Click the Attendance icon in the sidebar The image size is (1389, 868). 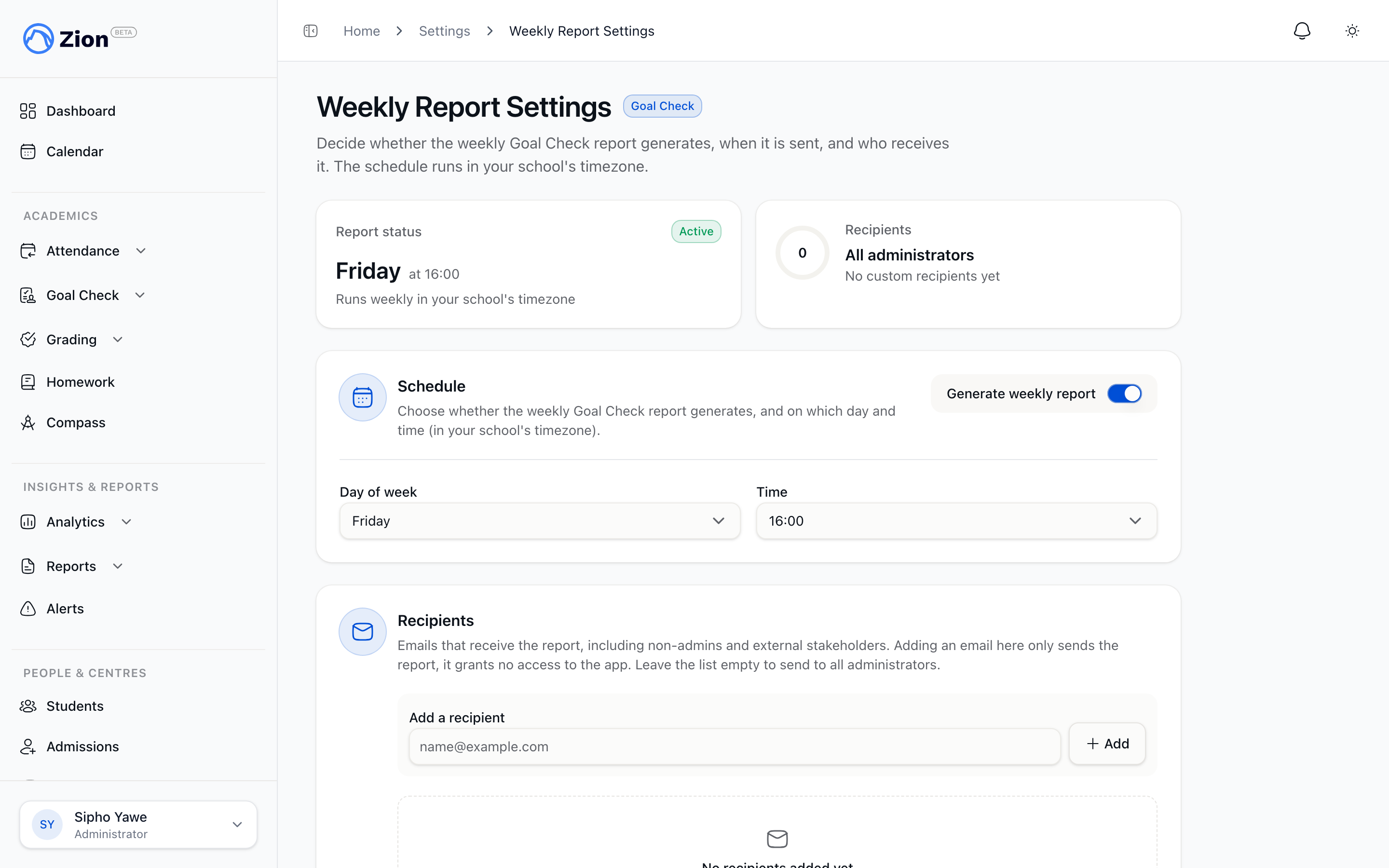(27, 251)
